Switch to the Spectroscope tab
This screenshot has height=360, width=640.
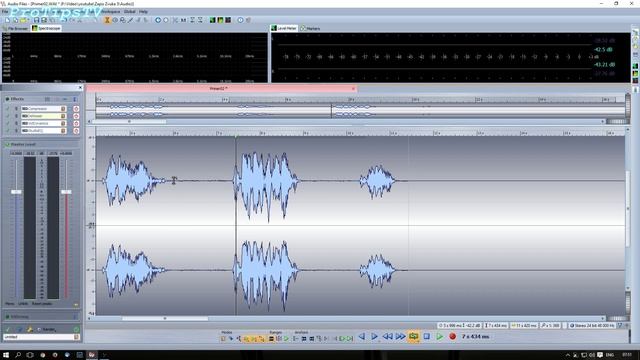[x=47, y=28]
